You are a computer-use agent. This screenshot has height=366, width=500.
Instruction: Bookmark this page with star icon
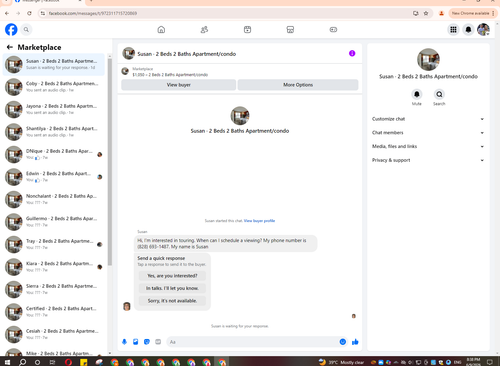(x=426, y=13)
